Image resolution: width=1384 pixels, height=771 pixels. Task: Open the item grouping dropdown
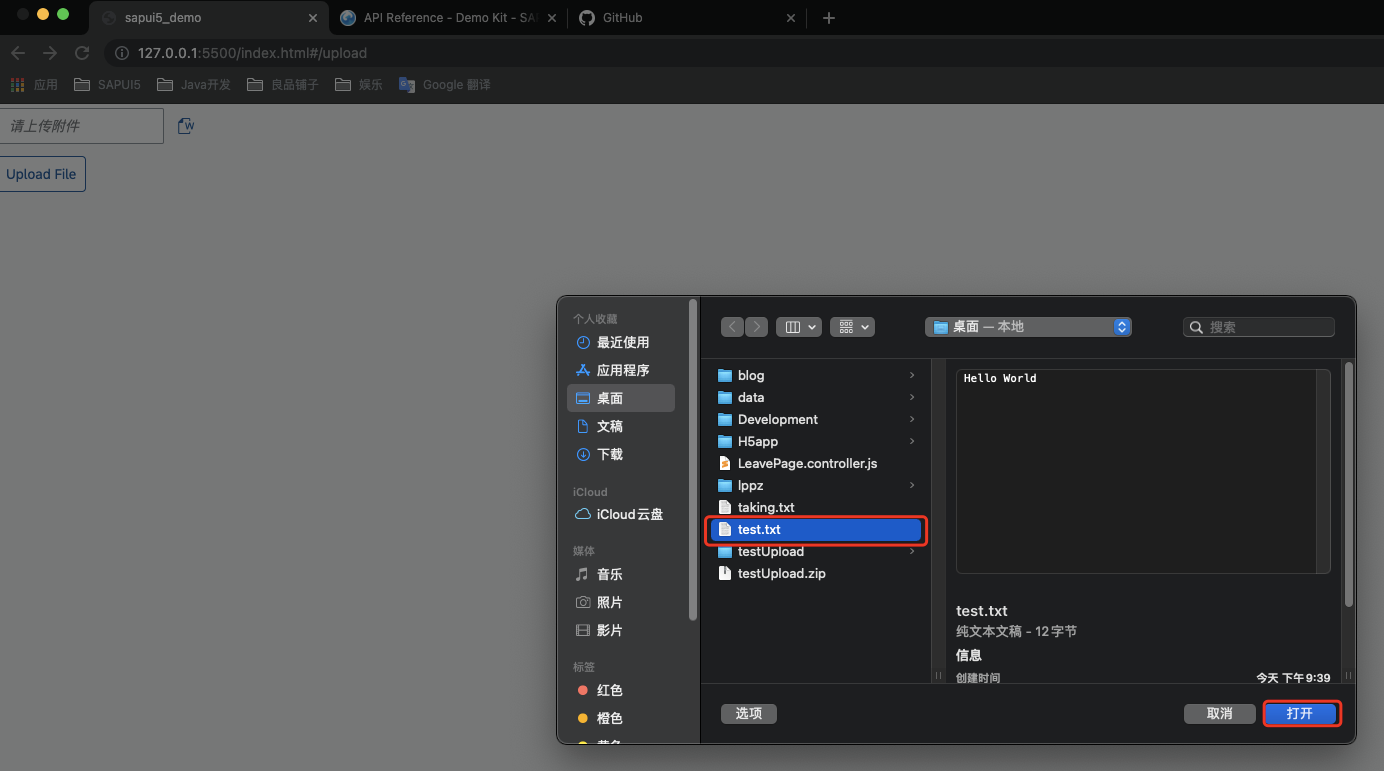853,327
